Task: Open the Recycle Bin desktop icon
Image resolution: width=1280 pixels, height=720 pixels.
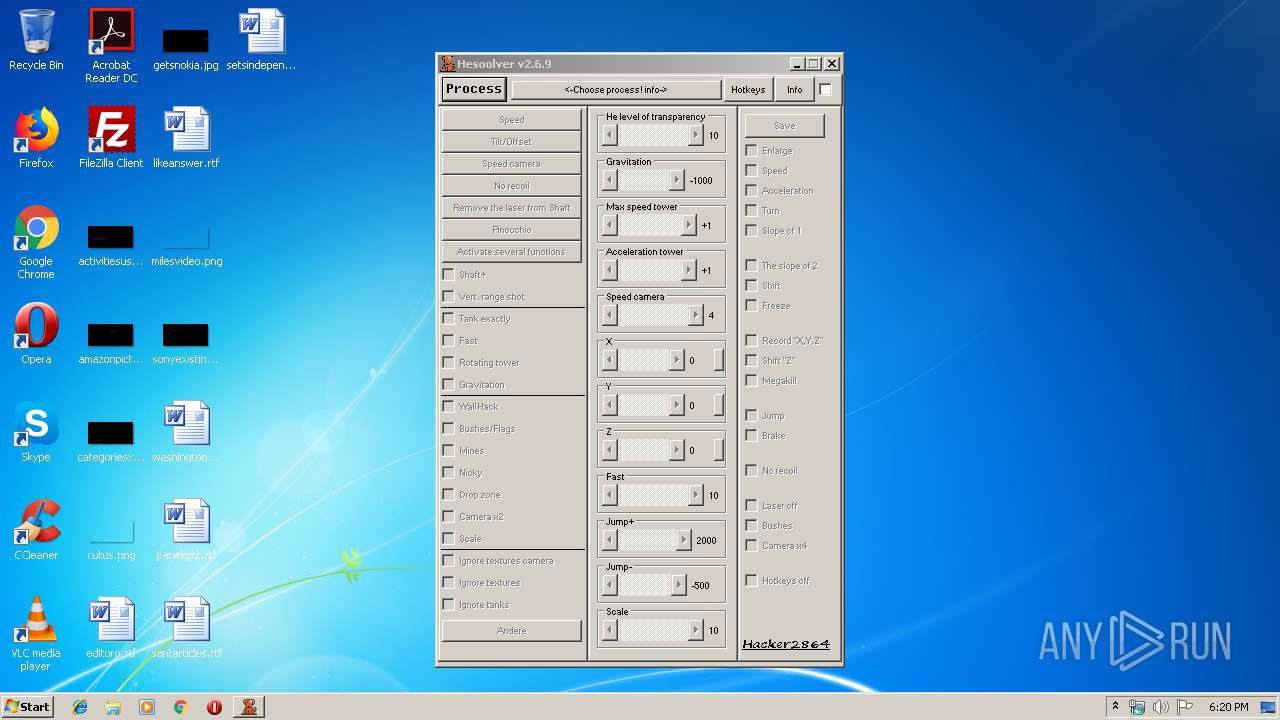Action: [x=36, y=40]
